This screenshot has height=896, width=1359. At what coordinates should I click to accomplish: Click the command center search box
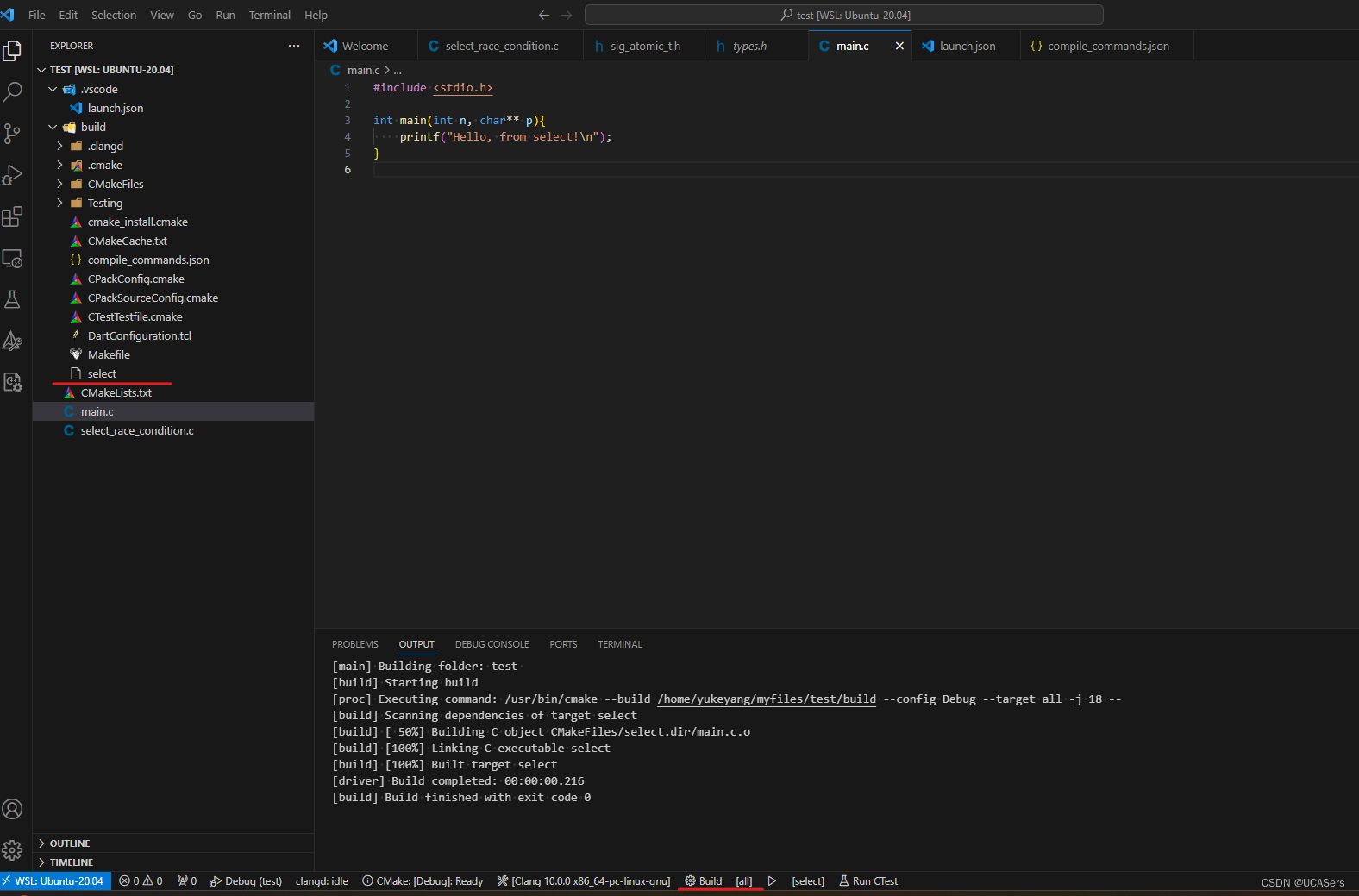843,15
